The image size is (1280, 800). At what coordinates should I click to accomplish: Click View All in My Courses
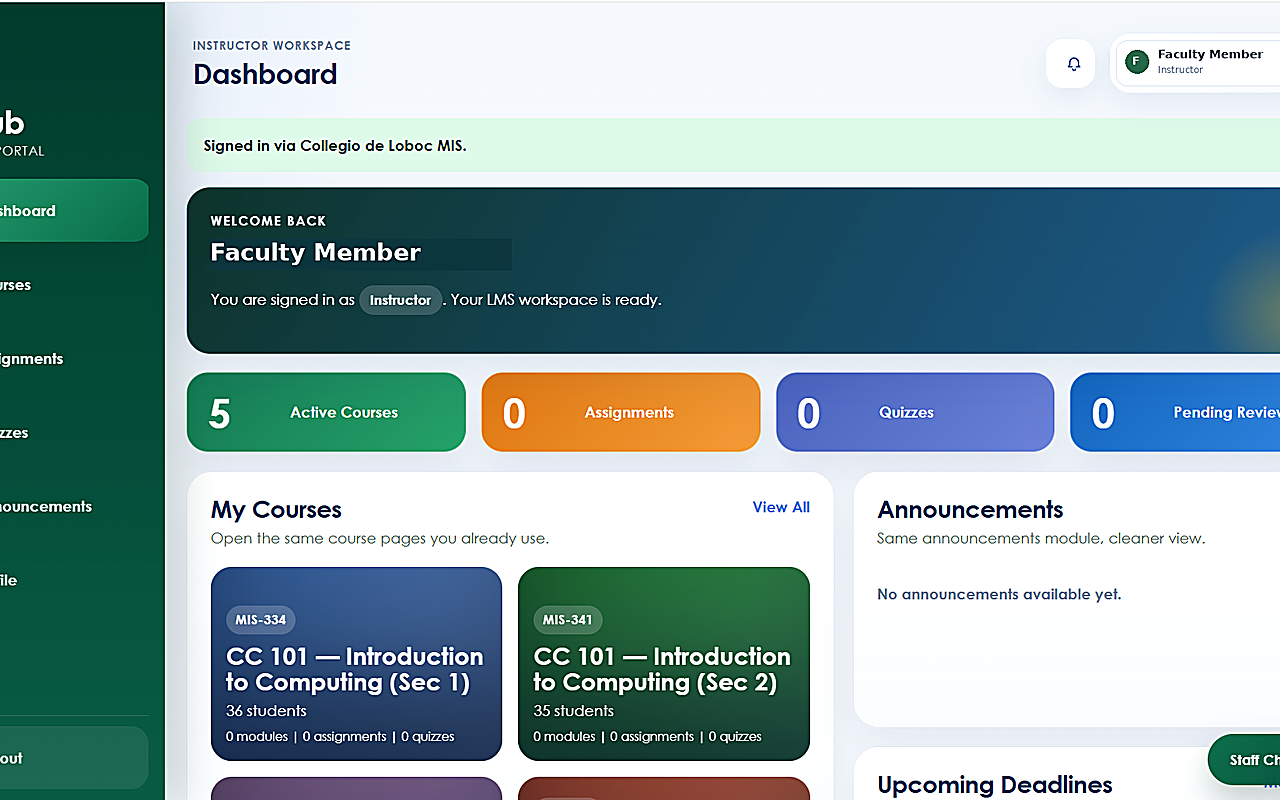(x=781, y=507)
